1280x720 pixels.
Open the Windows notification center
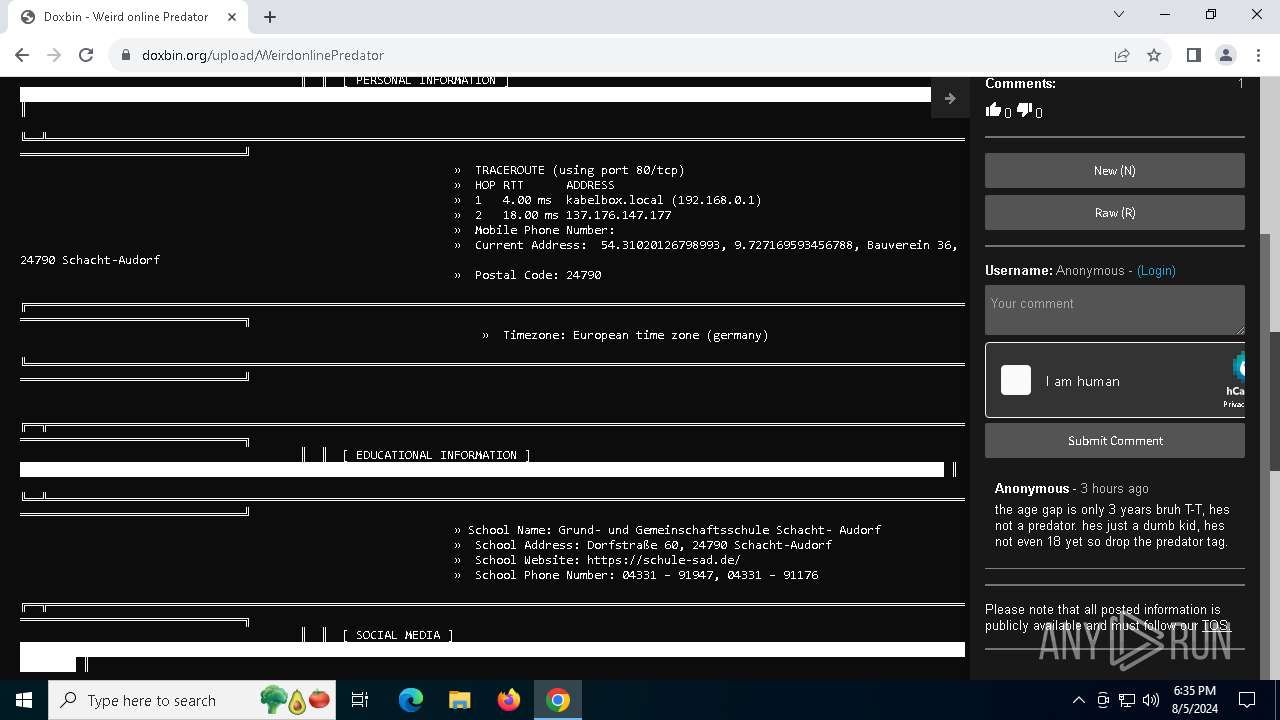1248,700
